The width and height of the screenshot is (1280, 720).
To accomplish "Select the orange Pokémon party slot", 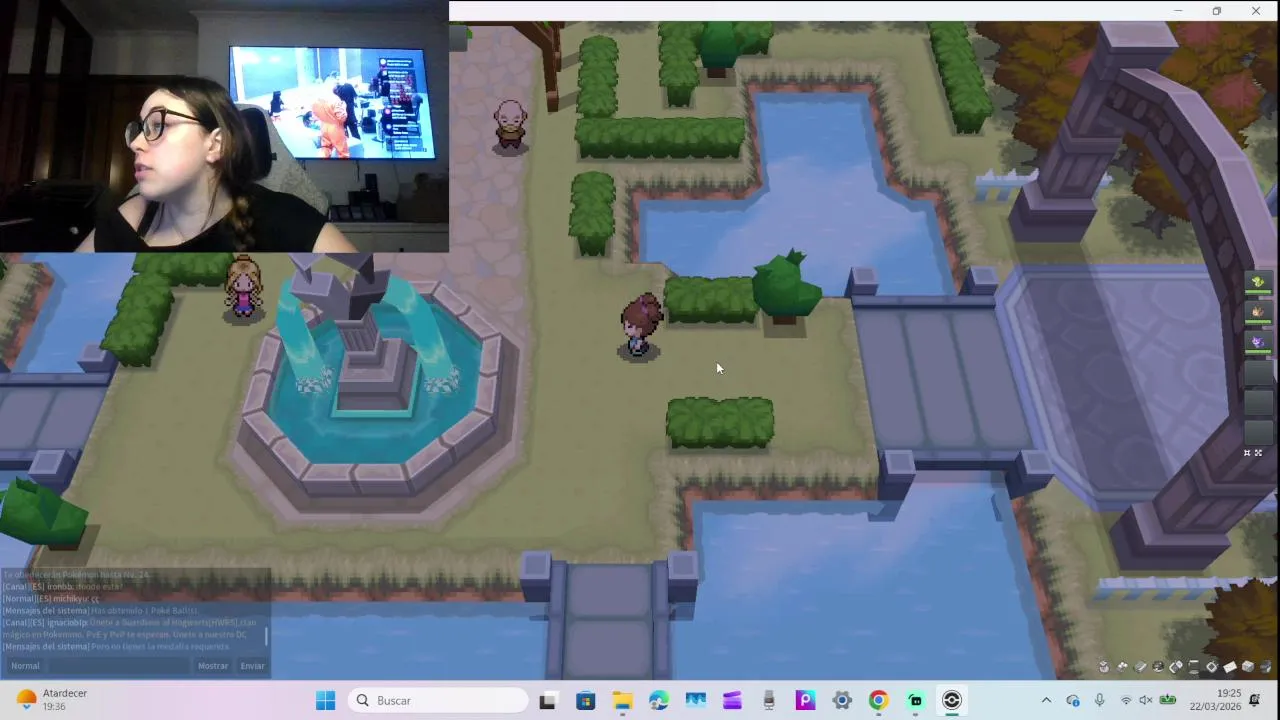I will click(1258, 312).
